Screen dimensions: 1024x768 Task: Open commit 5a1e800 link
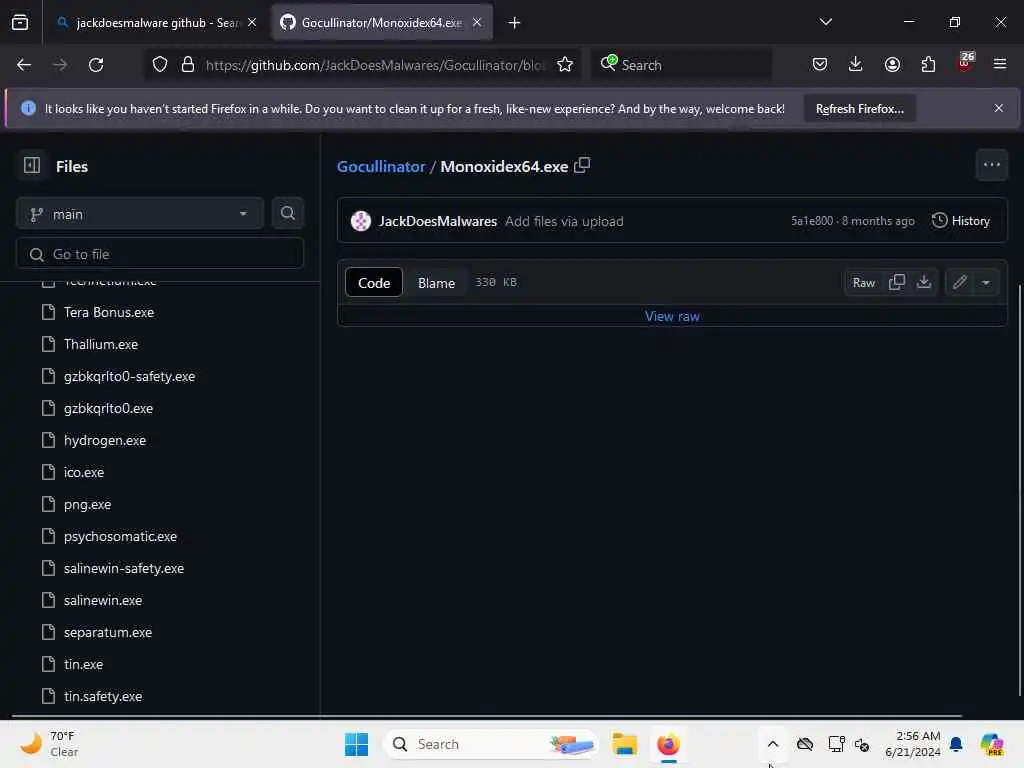[812, 221]
